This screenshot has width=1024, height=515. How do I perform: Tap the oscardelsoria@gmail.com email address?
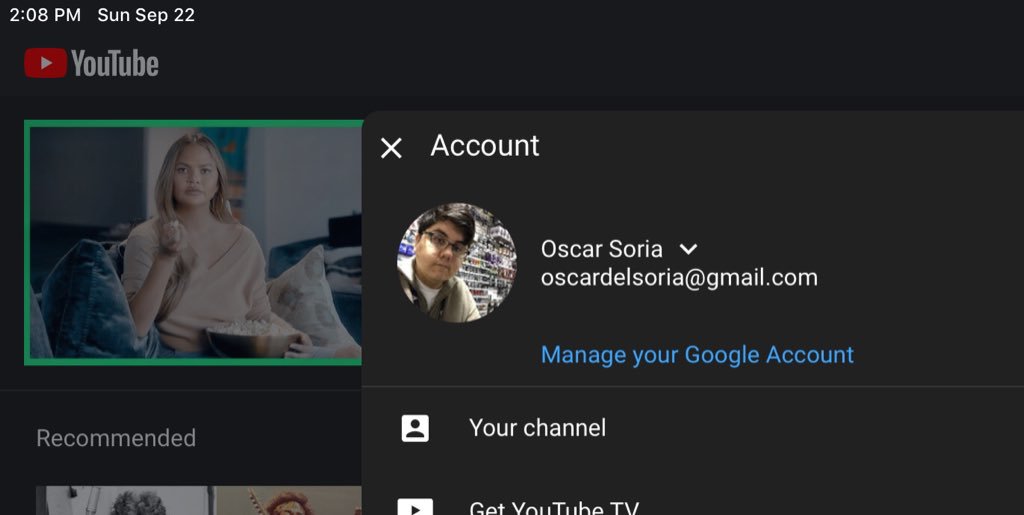[679, 277]
